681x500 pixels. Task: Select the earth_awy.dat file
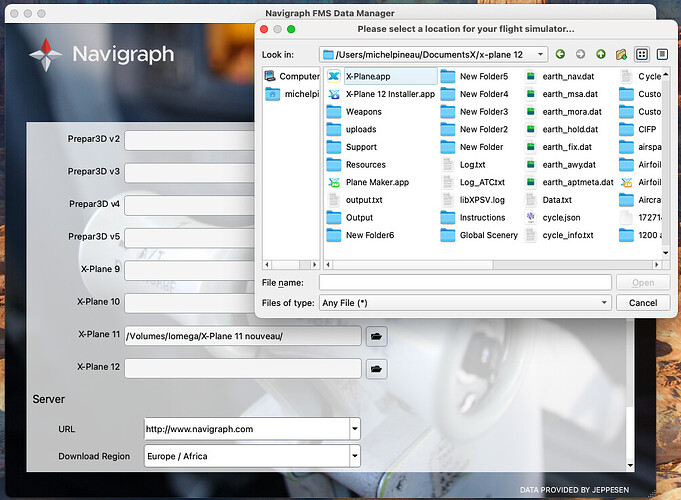click(561, 165)
